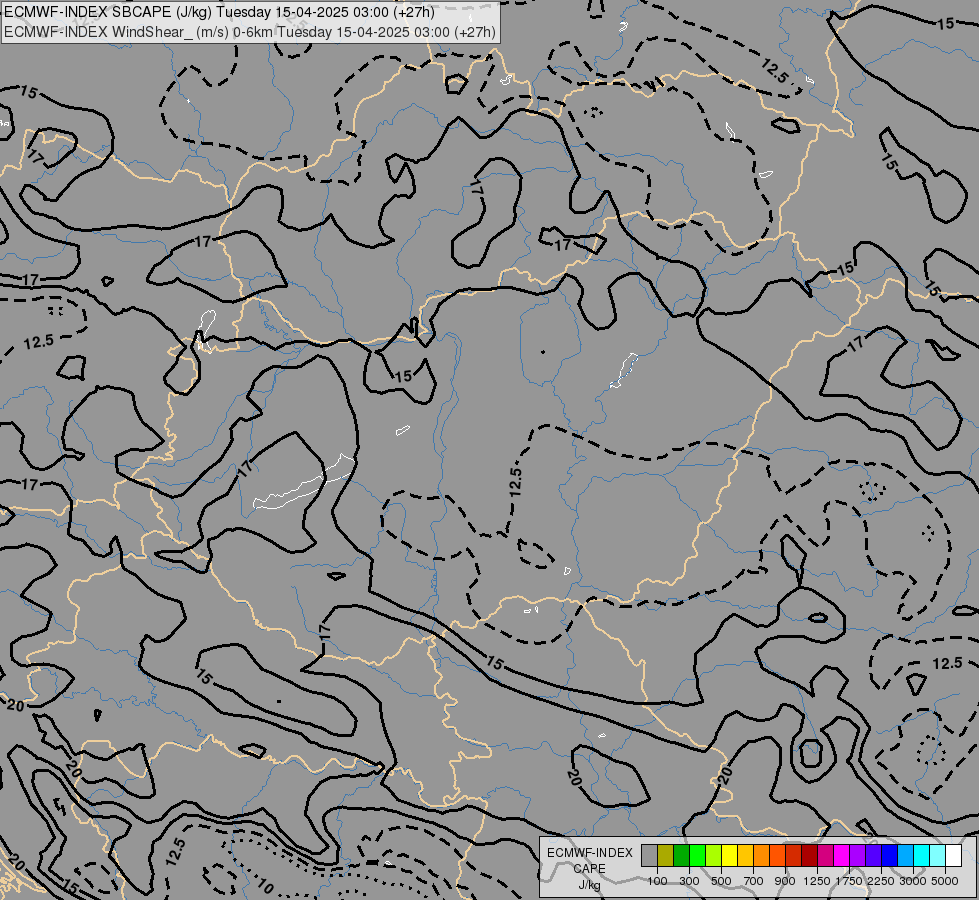Select the pure blue legend swatch
Viewport: 979px width, 900px height.
(x=889, y=855)
